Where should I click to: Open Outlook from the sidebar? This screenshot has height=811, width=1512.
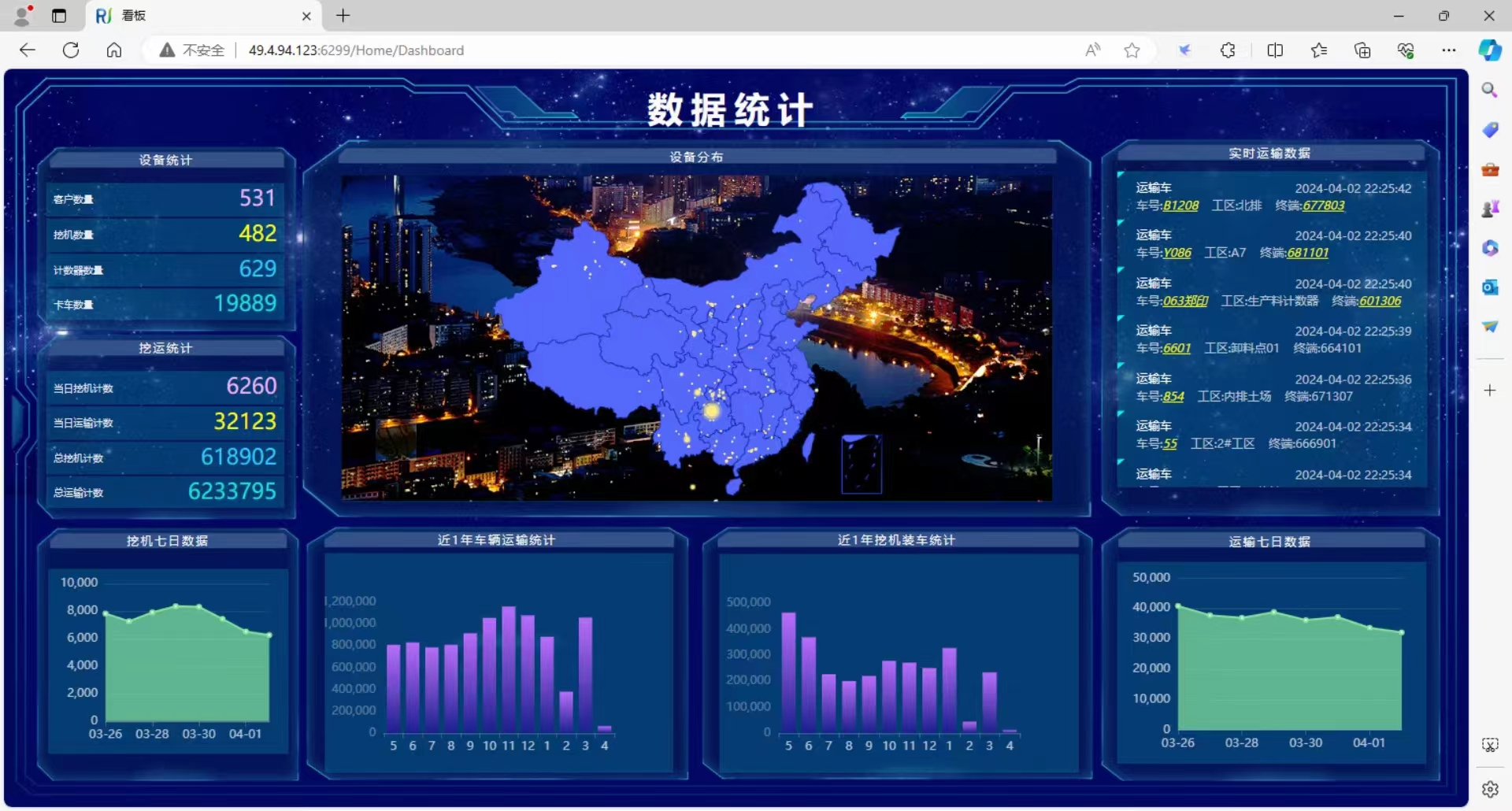tap(1489, 287)
